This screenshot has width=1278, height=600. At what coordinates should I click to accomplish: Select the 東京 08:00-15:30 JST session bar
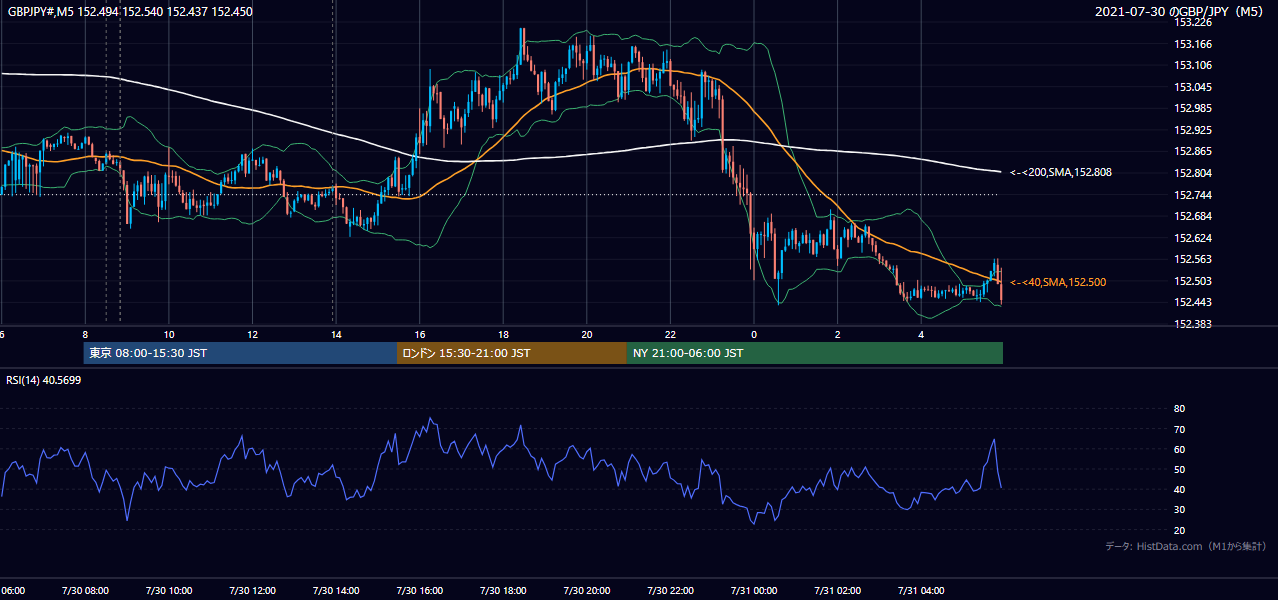[240, 353]
